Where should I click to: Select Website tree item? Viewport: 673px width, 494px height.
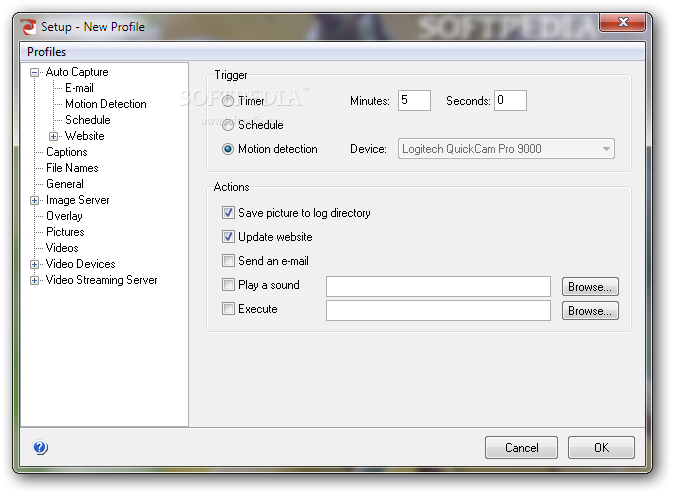(x=85, y=136)
